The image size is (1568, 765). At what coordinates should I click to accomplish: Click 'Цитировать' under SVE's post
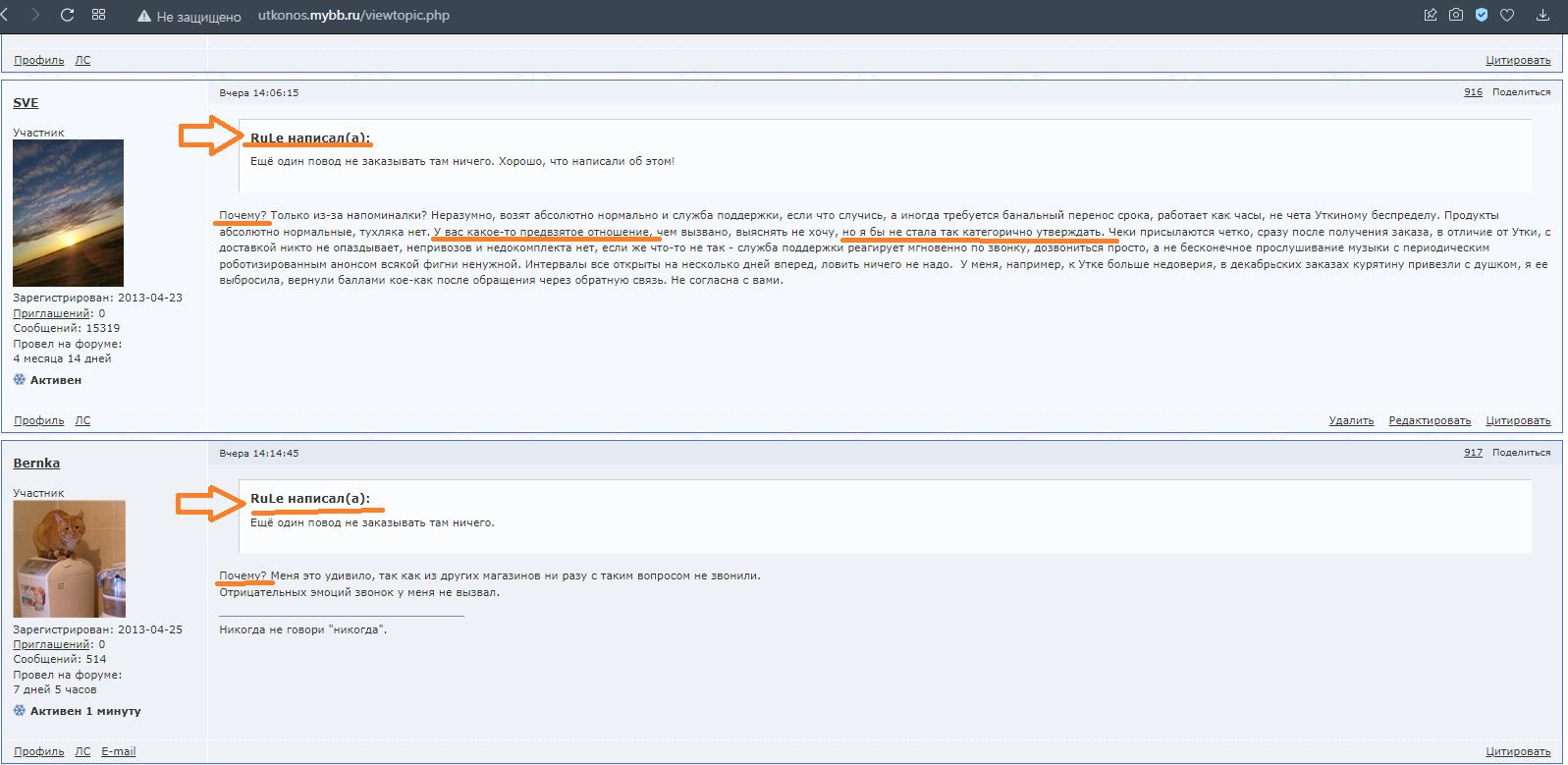tap(1518, 420)
